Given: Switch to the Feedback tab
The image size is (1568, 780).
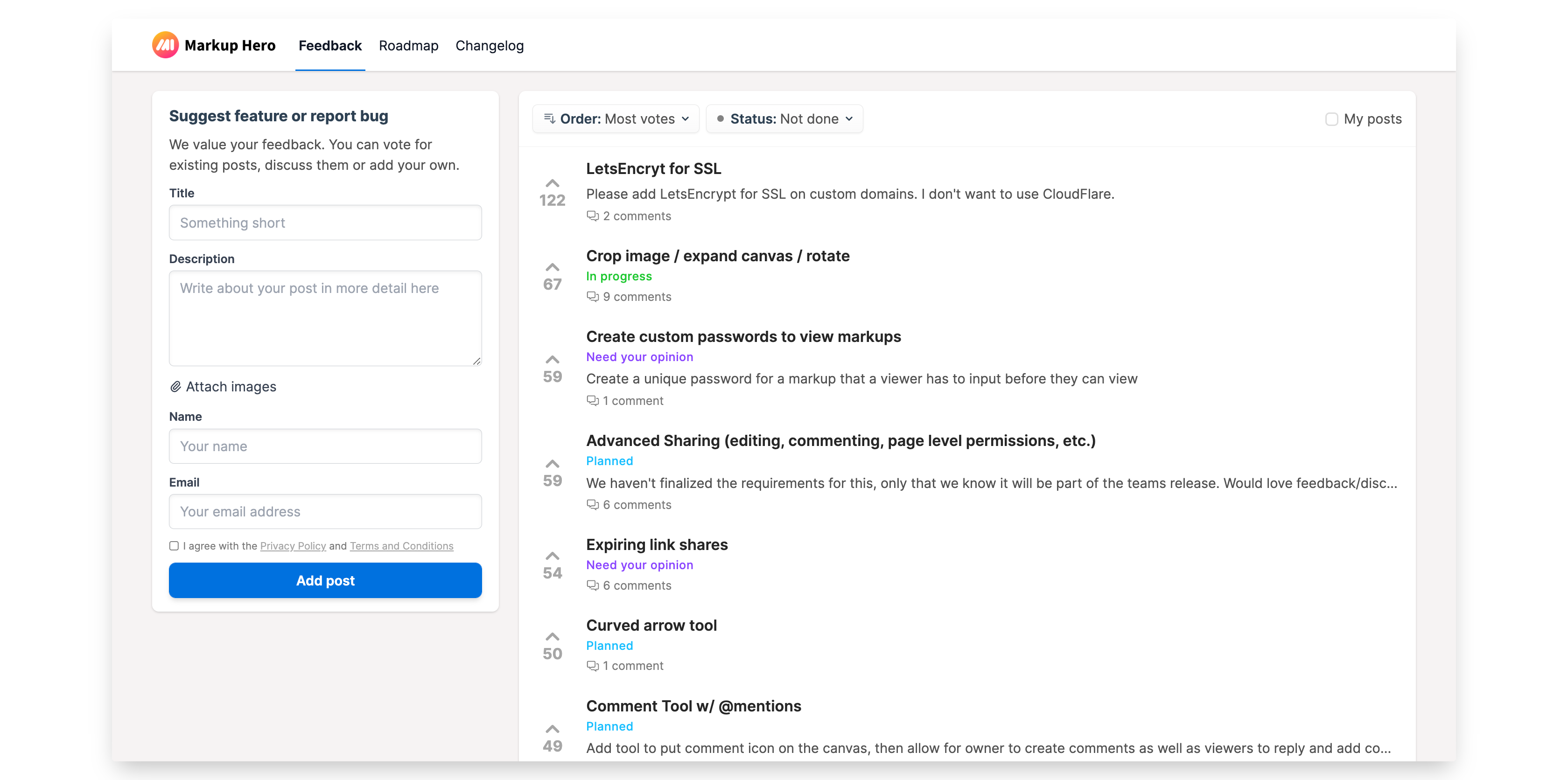Looking at the screenshot, I should tap(330, 46).
